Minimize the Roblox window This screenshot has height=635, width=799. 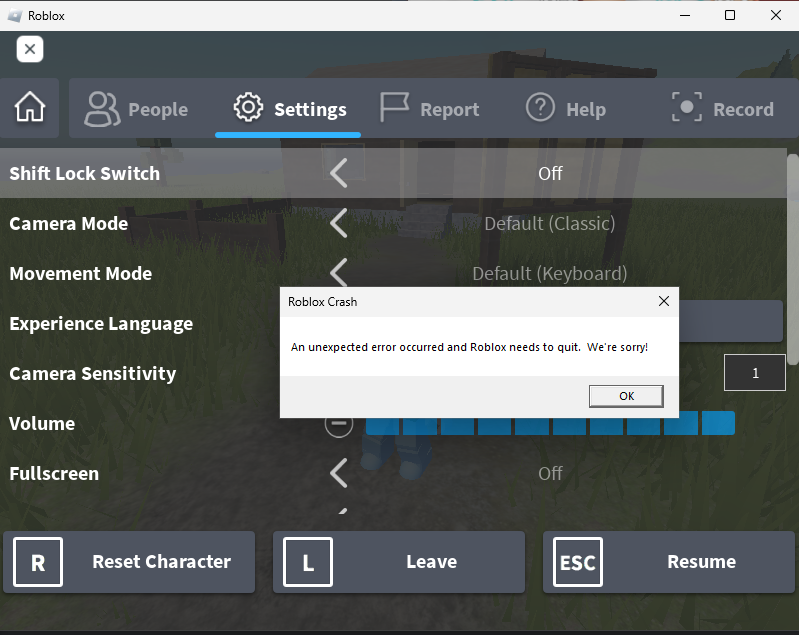point(685,15)
